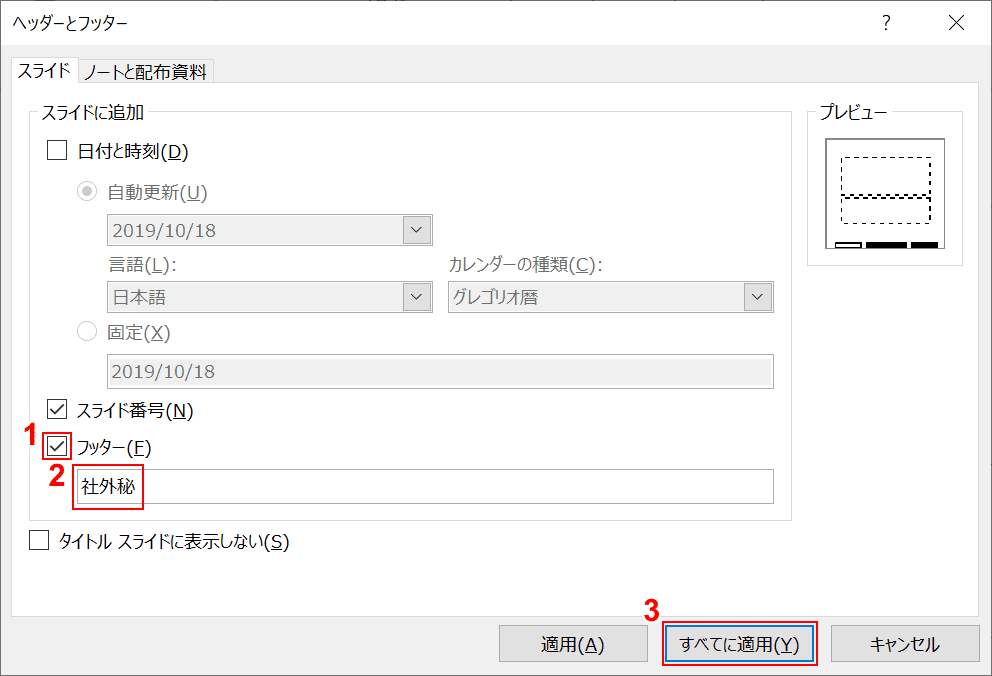Click the help question mark icon
992x676 pixels.
click(886, 23)
